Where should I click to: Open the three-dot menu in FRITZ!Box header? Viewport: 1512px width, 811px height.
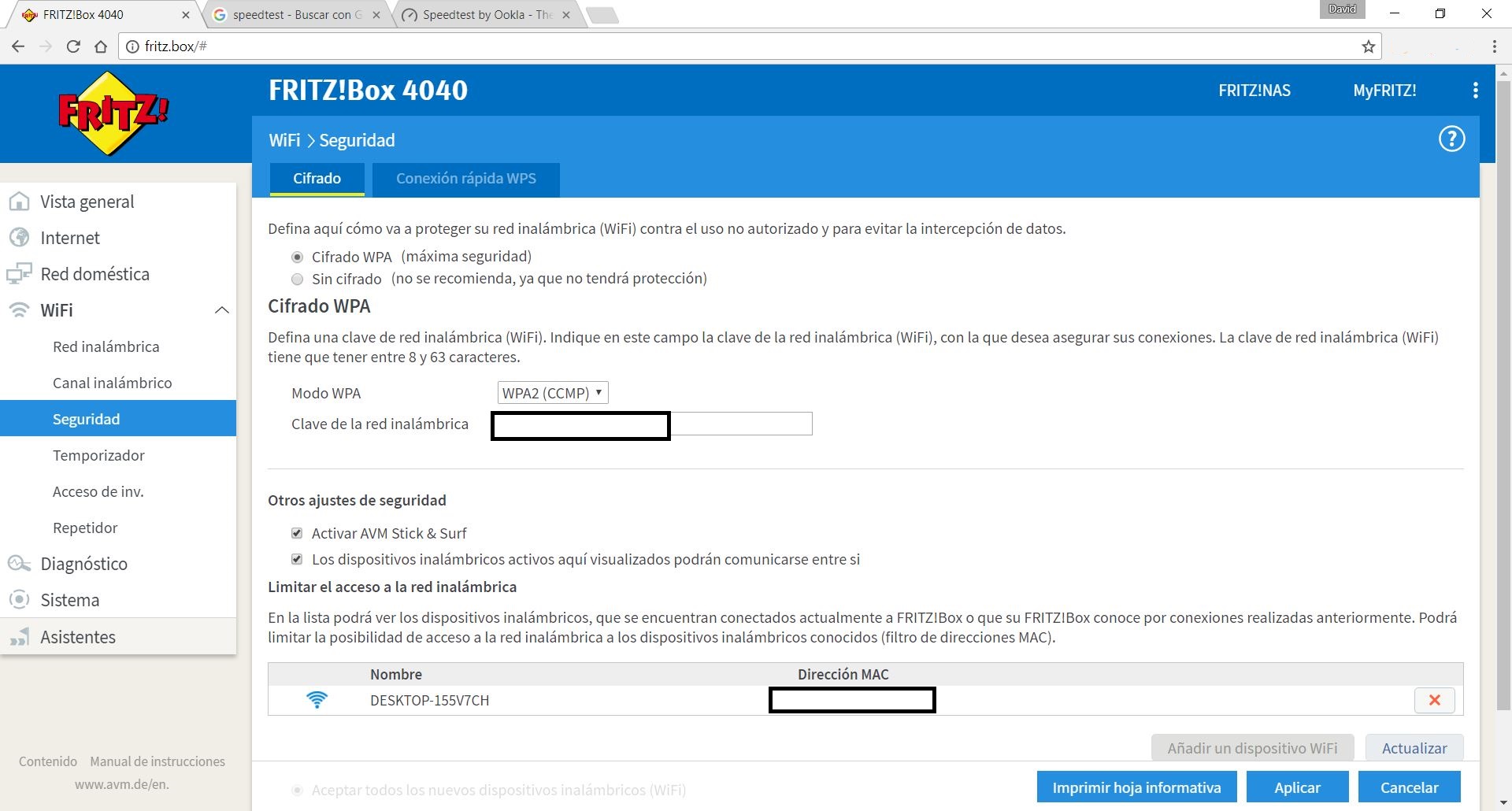pyautogui.click(x=1475, y=91)
